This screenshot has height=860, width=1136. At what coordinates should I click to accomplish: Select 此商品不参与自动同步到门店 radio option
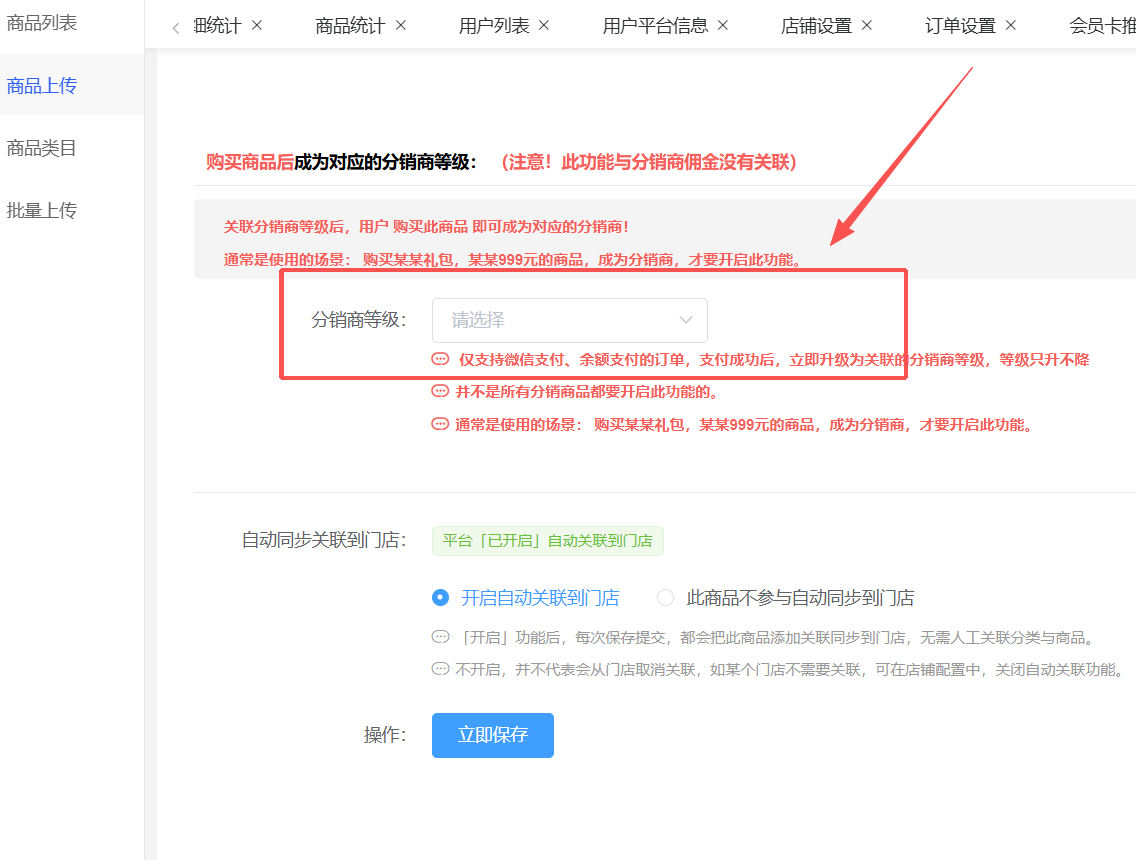pyautogui.click(x=665, y=598)
